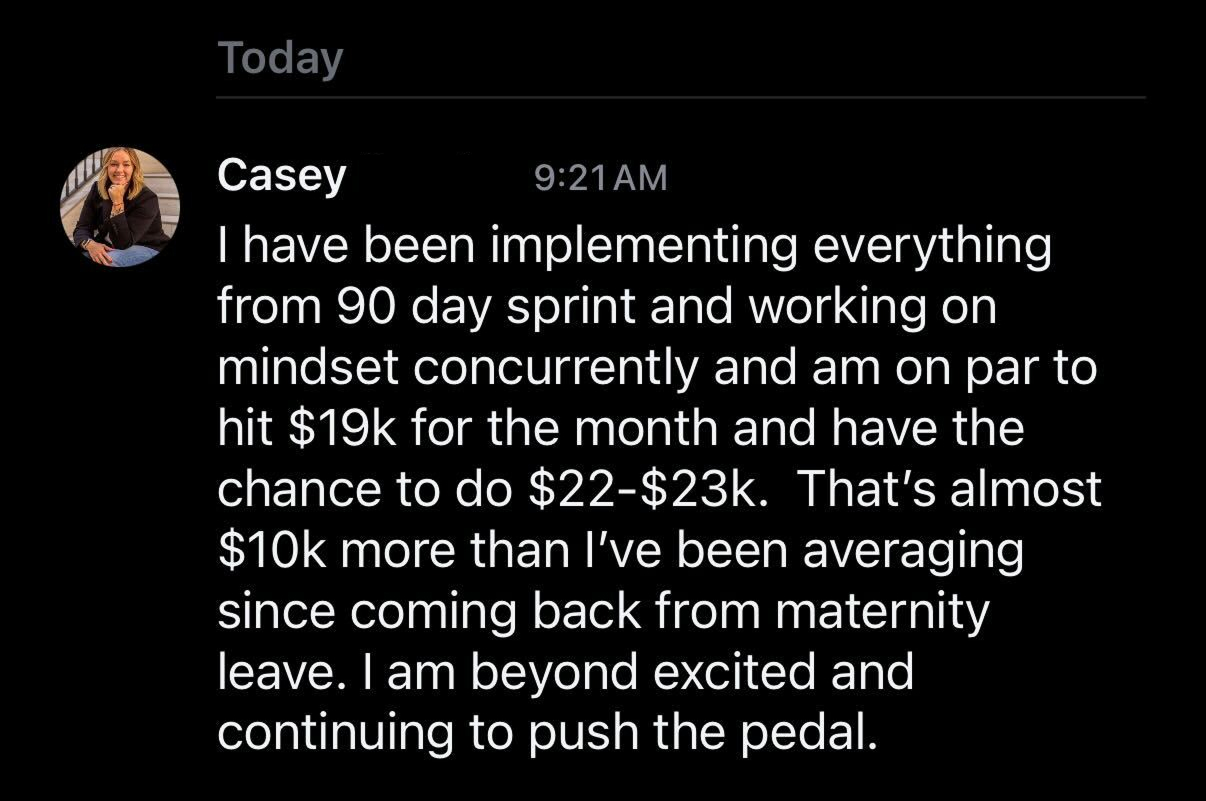Click the 9:21 AM message timestamp
Image resolution: width=1206 pixels, height=801 pixels.
coord(600,179)
